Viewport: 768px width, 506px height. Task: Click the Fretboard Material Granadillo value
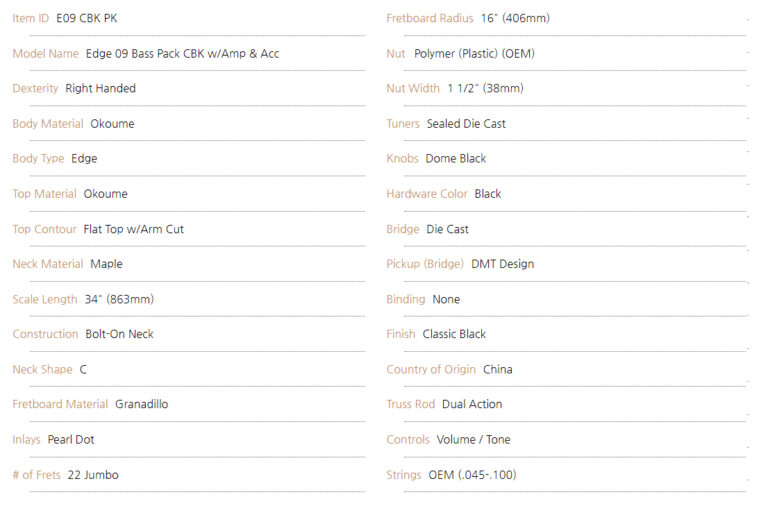(142, 404)
